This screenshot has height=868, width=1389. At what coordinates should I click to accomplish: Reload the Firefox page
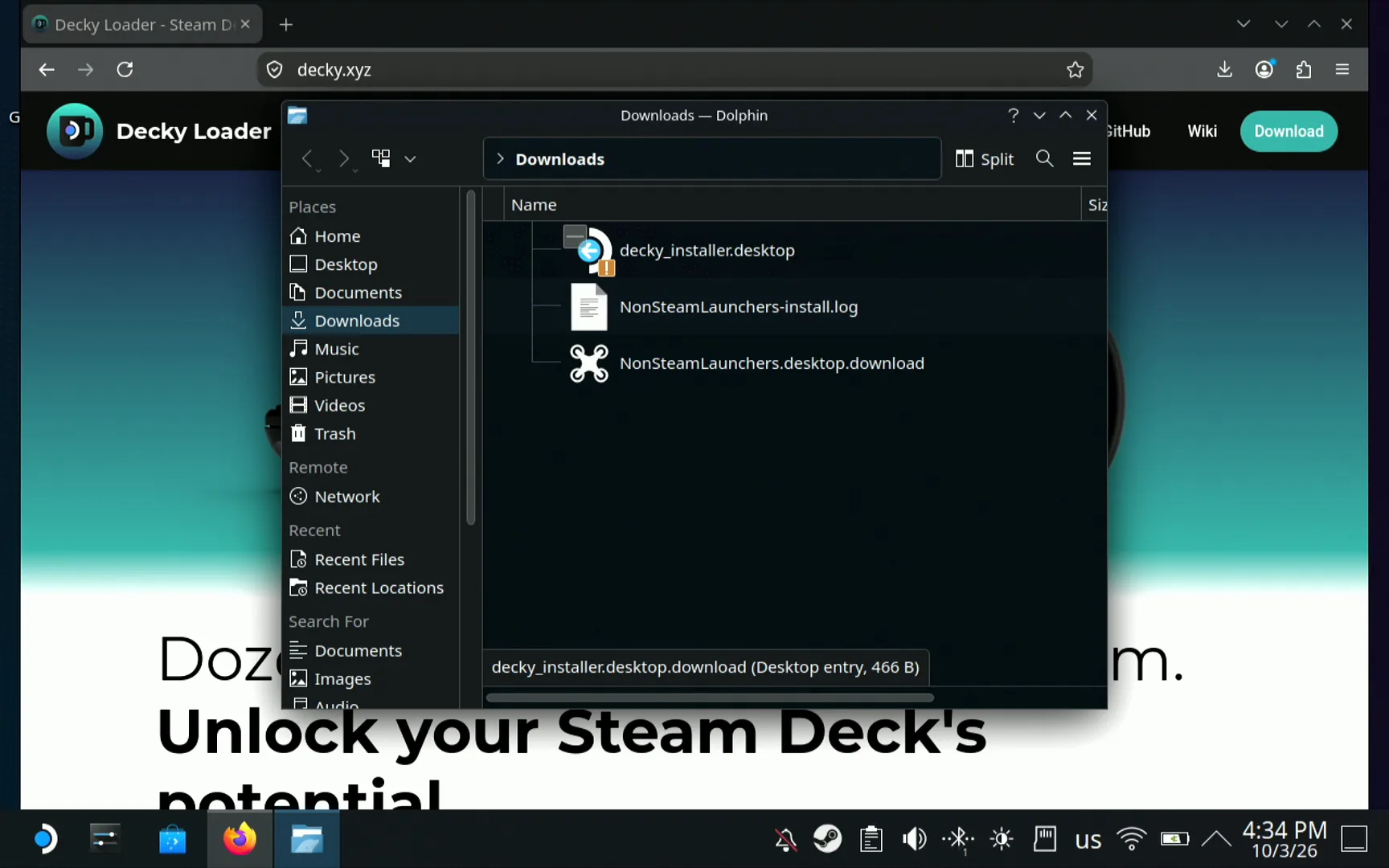pyautogui.click(x=125, y=70)
